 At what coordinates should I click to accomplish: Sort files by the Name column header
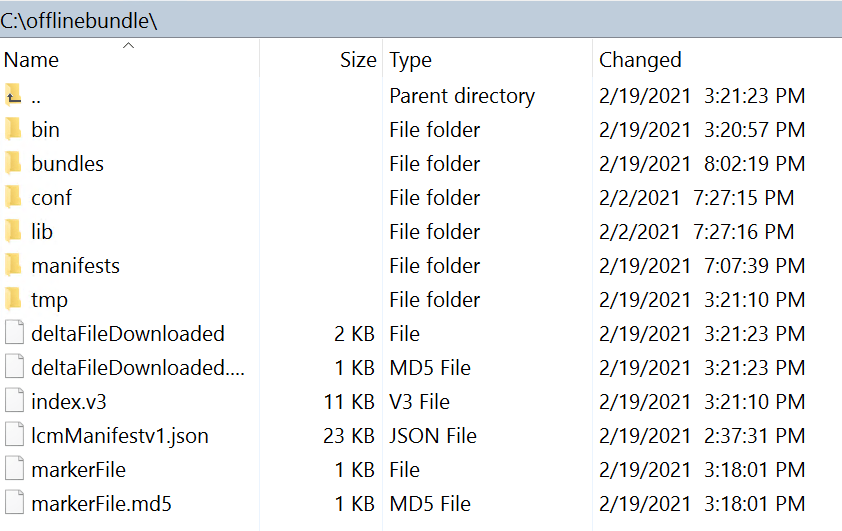pos(32,60)
